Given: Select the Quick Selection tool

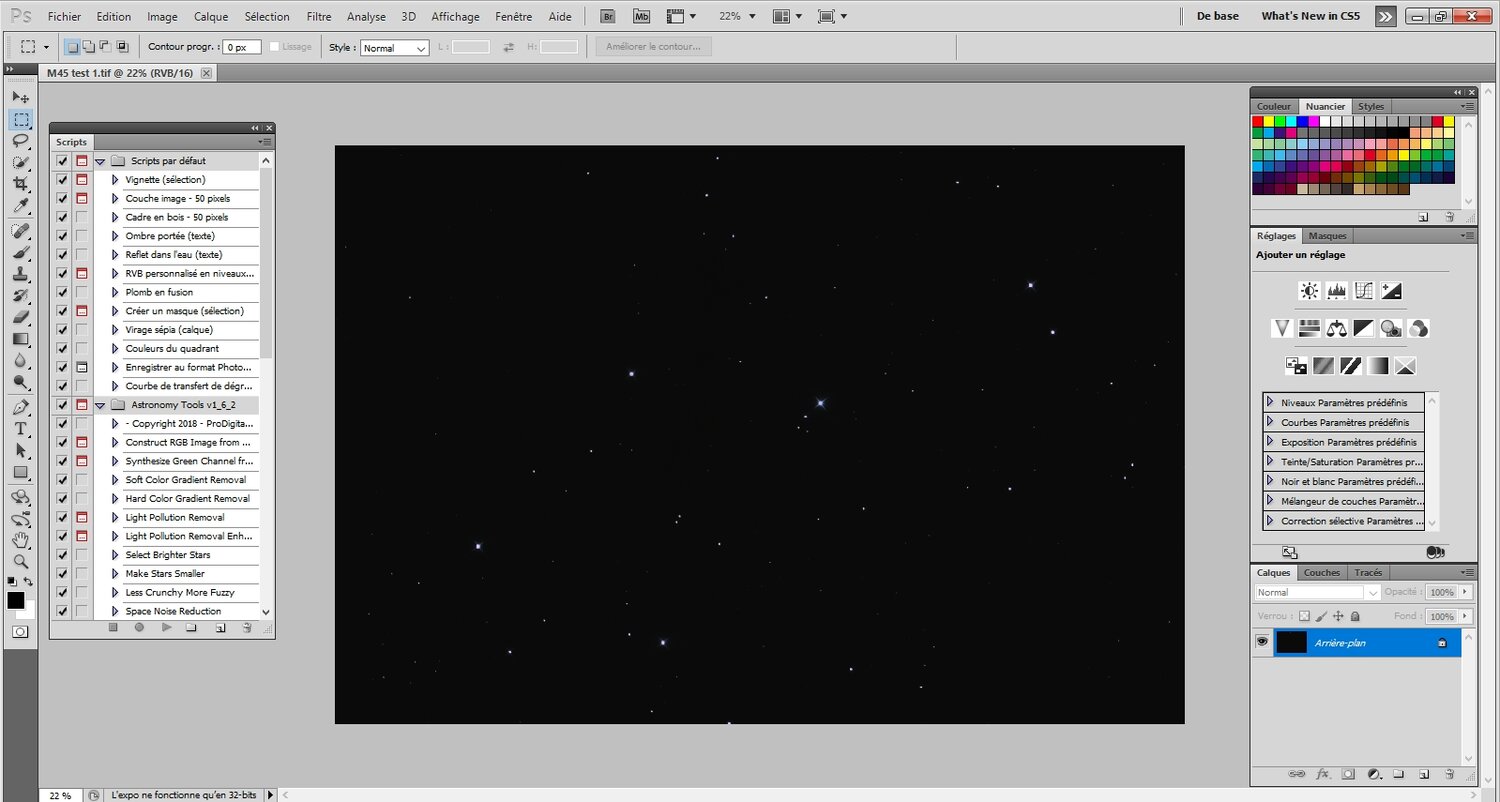Looking at the screenshot, I should [x=20, y=163].
